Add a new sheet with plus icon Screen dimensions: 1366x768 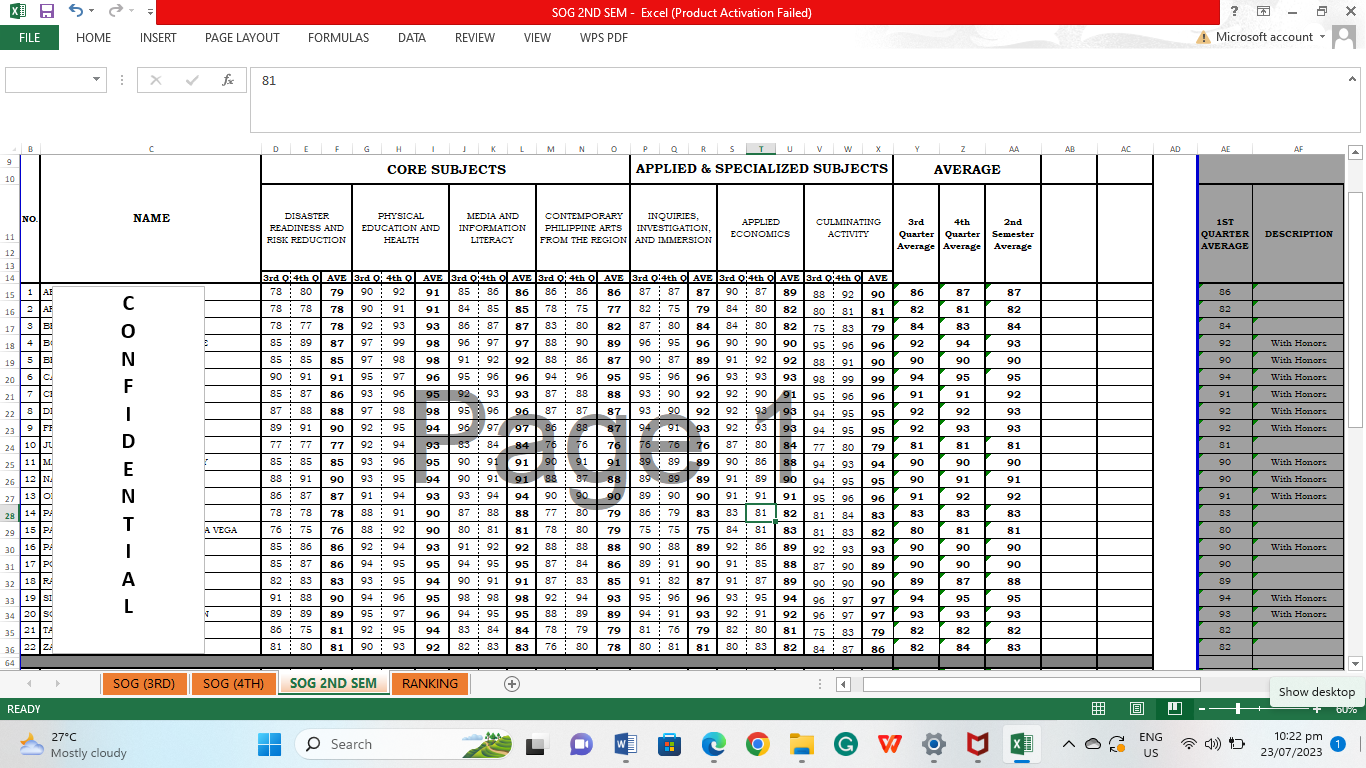pos(512,684)
